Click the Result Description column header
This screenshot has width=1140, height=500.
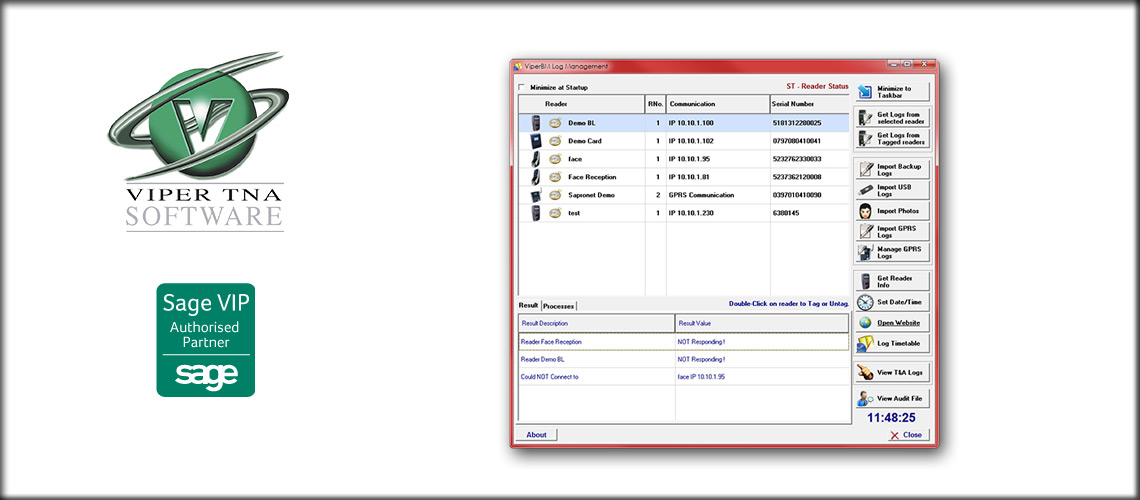click(597, 323)
